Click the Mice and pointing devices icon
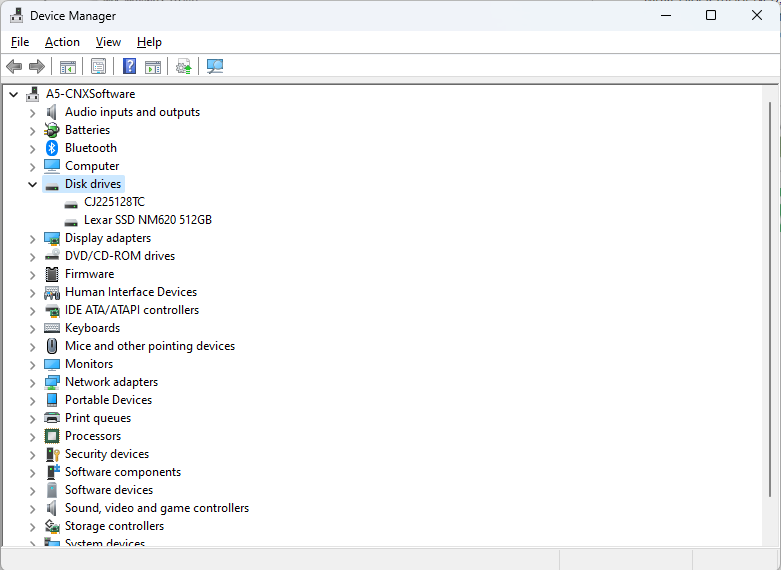This screenshot has height=570, width=781. [x=52, y=346]
